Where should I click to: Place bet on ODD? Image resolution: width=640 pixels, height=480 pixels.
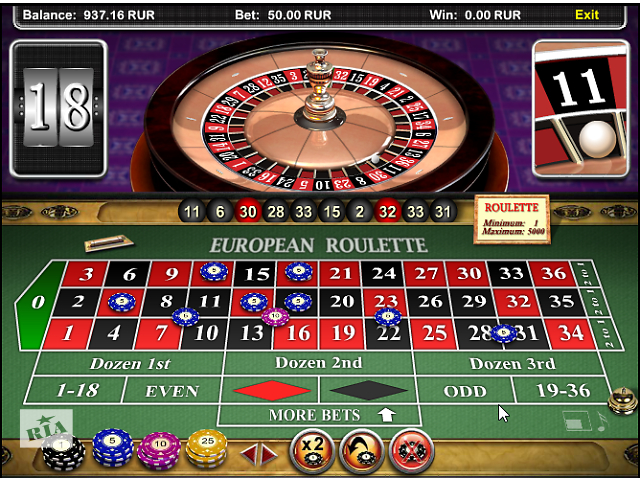(x=465, y=391)
